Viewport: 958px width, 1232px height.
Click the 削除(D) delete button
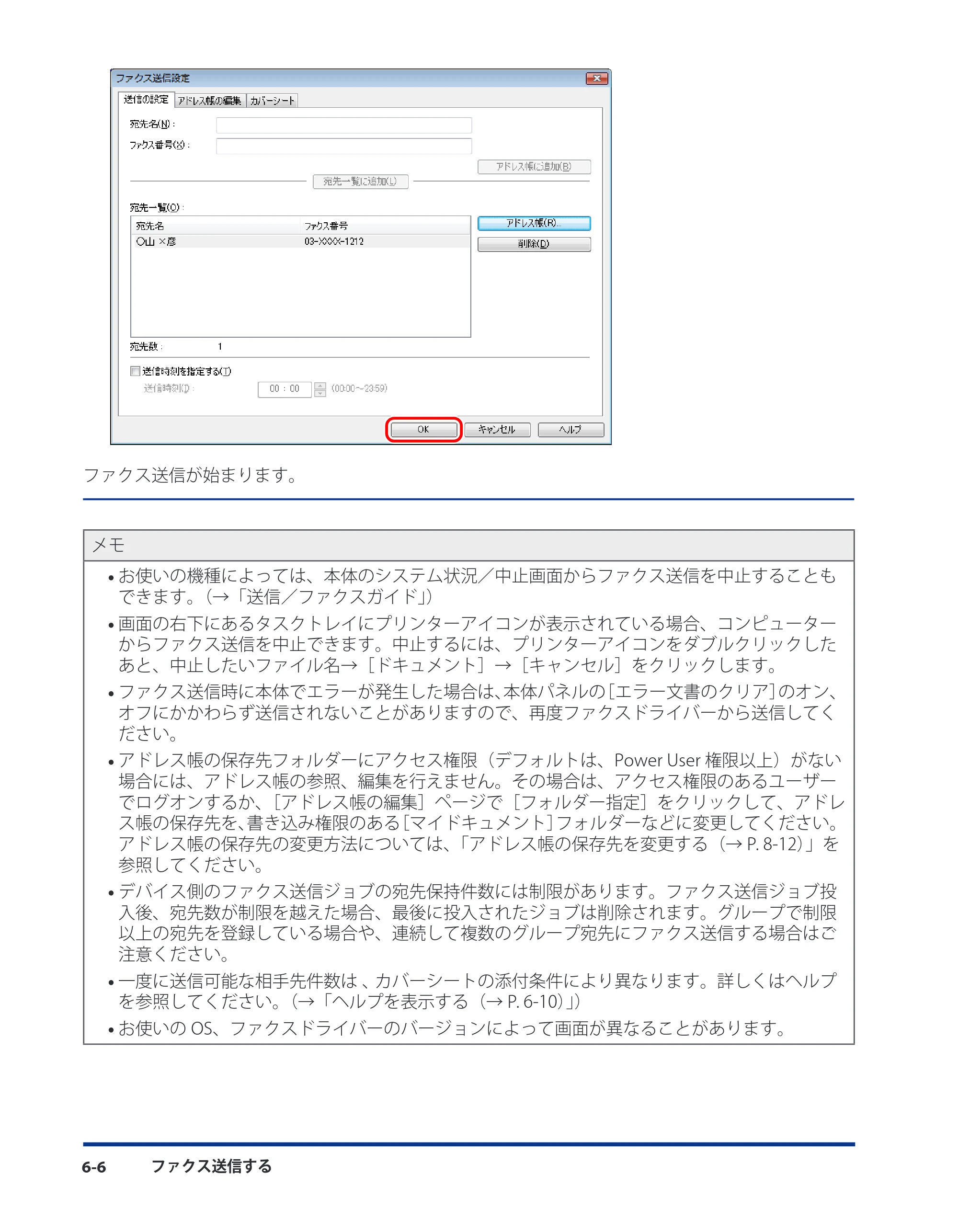(534, 244)
